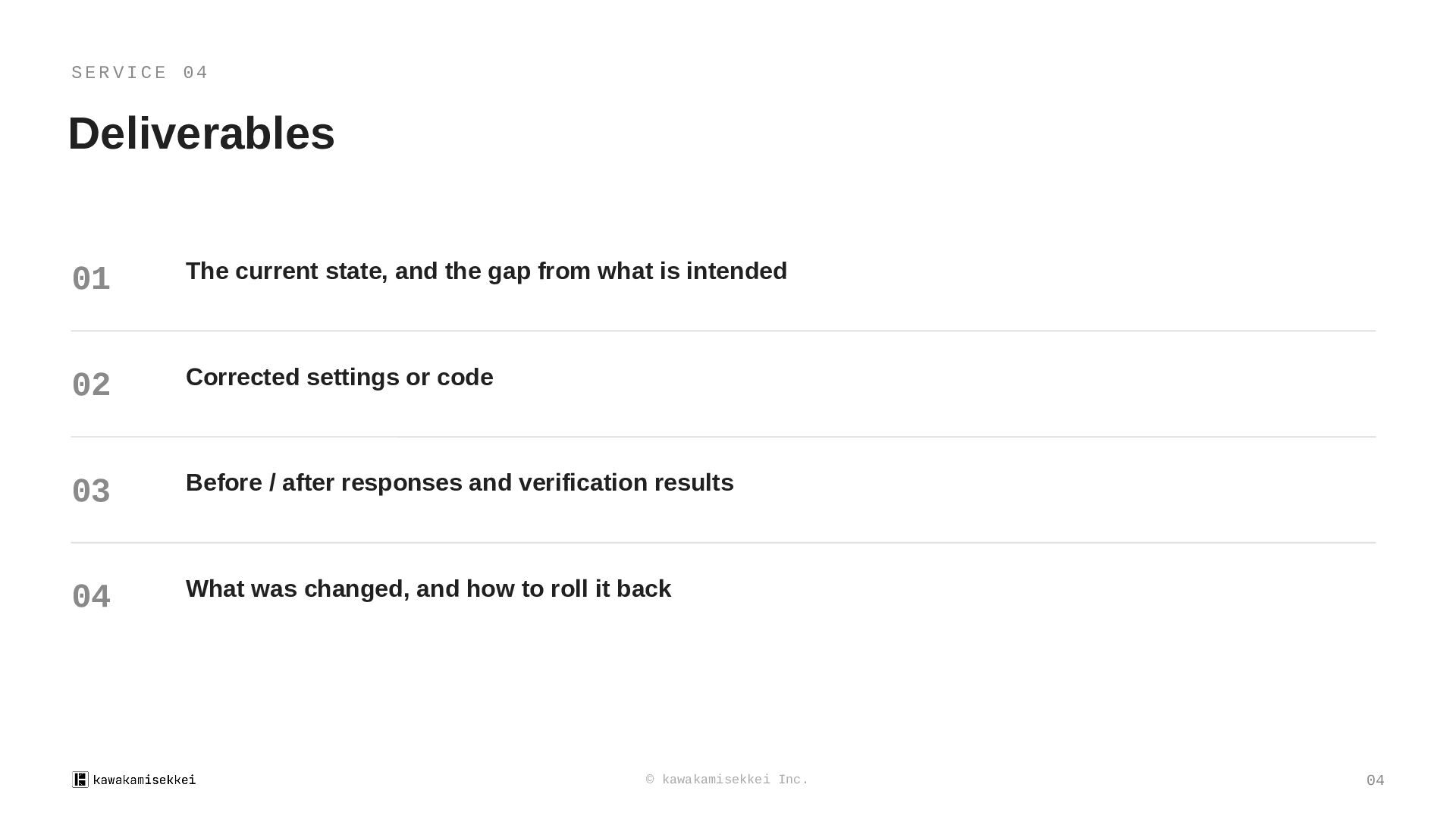Select the number 03 marker

tap(91, 491)
